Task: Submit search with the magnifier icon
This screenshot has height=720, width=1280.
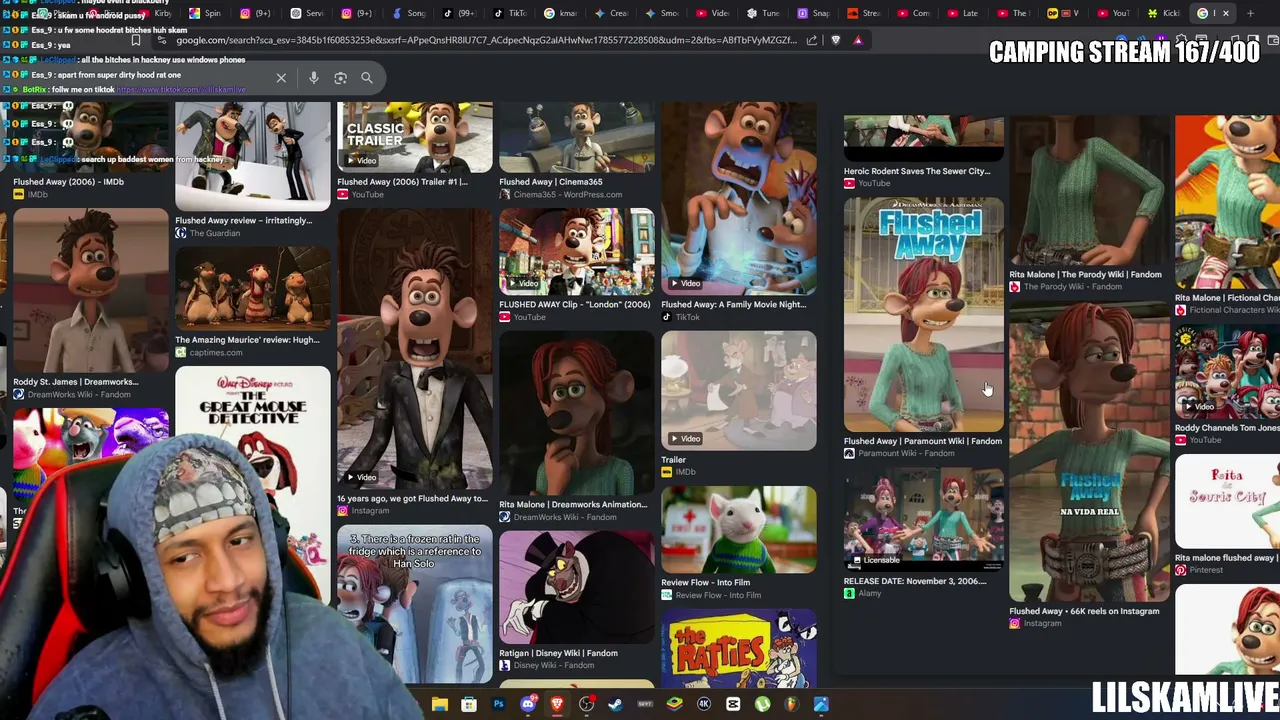Action: tap(367, 78)
